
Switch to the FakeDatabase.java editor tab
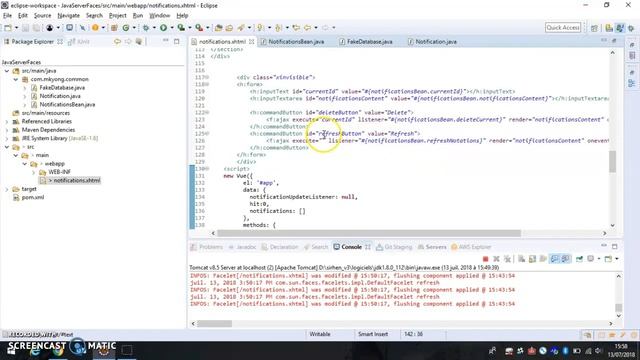[x=366, y=42]
